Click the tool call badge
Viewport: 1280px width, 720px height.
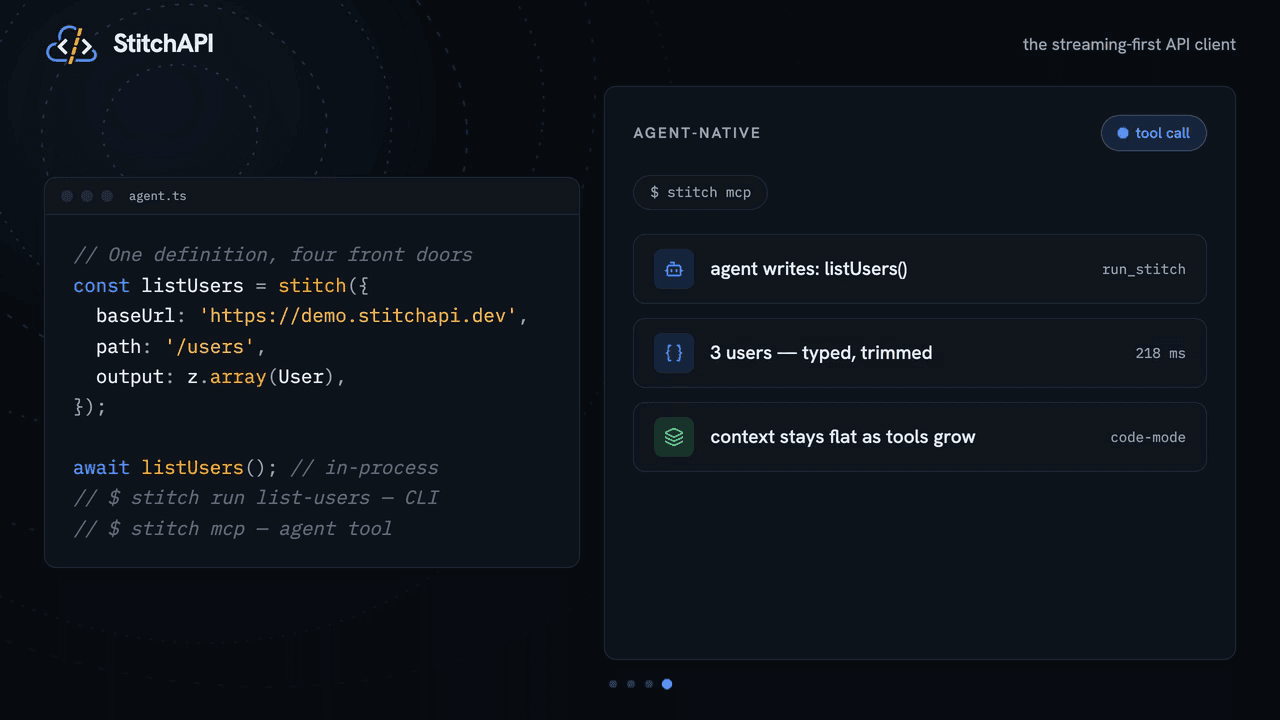pyautogui.click(x=1154, y=133)
